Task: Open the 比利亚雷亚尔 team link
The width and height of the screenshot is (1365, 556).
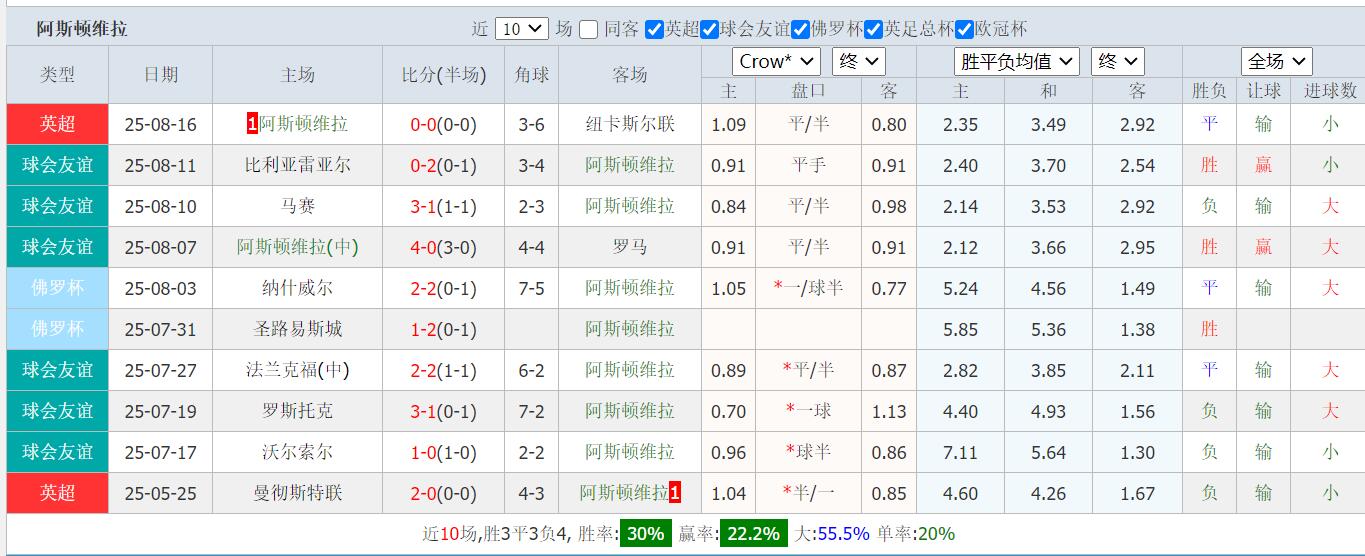Action: (x=298, y=165)
